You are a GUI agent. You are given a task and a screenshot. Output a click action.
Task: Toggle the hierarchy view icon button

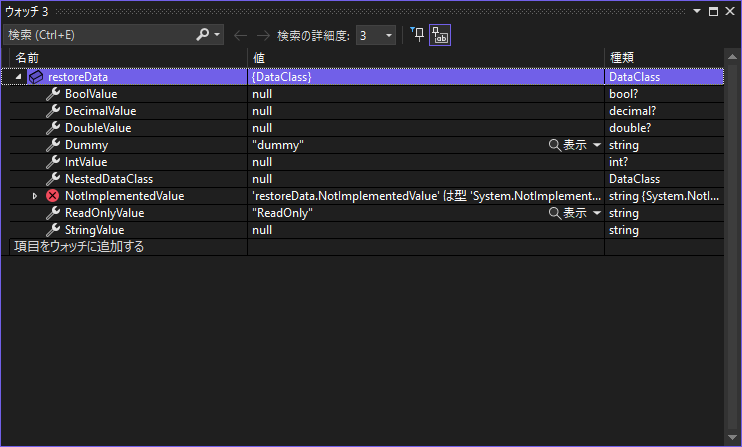(x=440, y=35)
